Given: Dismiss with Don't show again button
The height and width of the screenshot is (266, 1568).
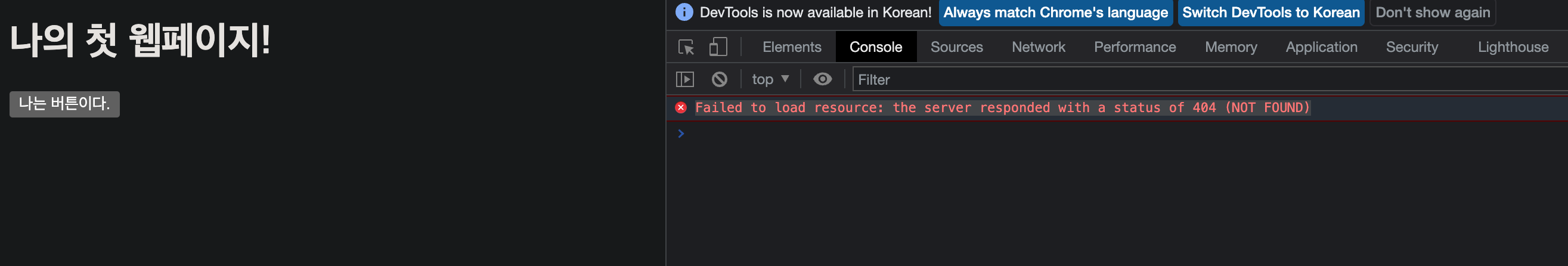Looking at the screenshot, I should pos(1433,13).
